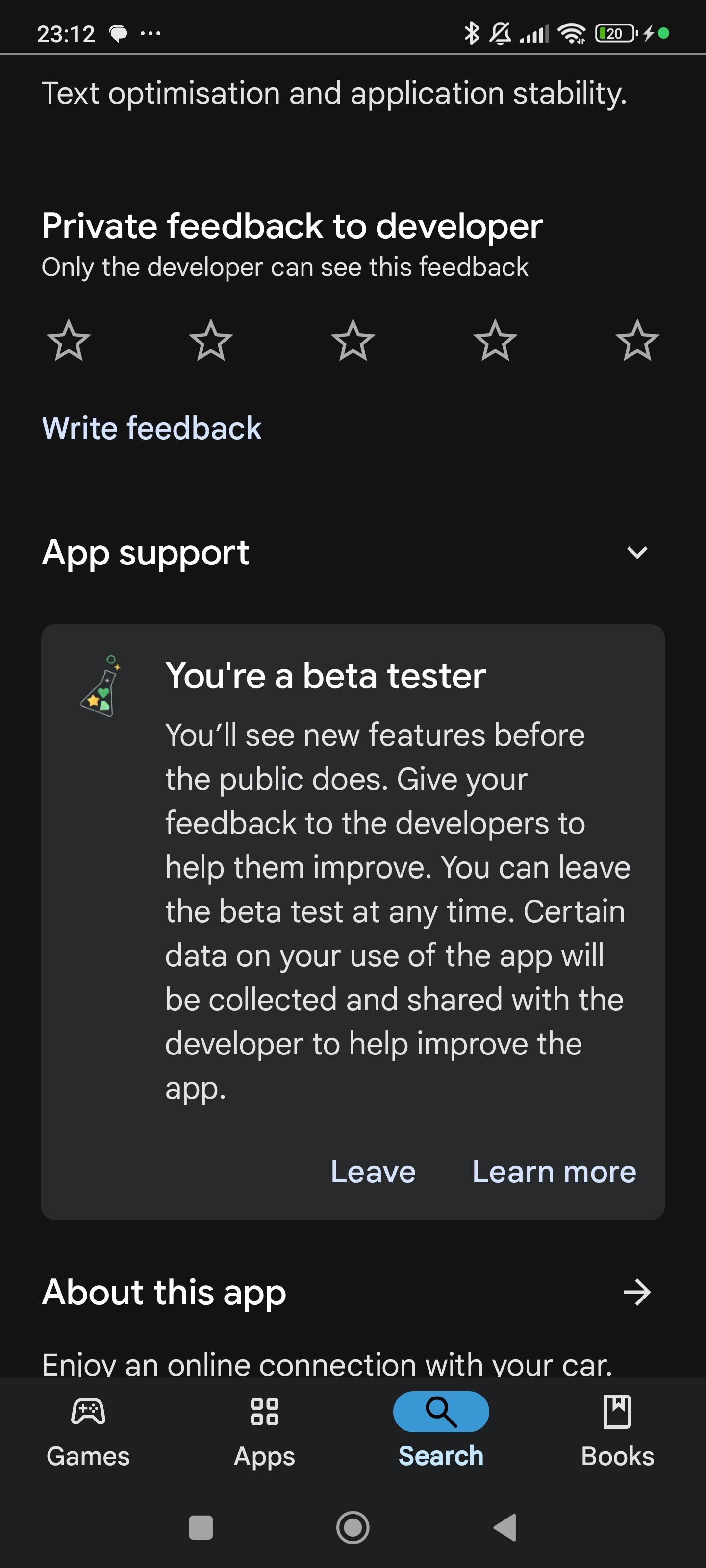Tap the About this app heading
This screenshot has height=1568, width=706.
tap(164, 1292)
